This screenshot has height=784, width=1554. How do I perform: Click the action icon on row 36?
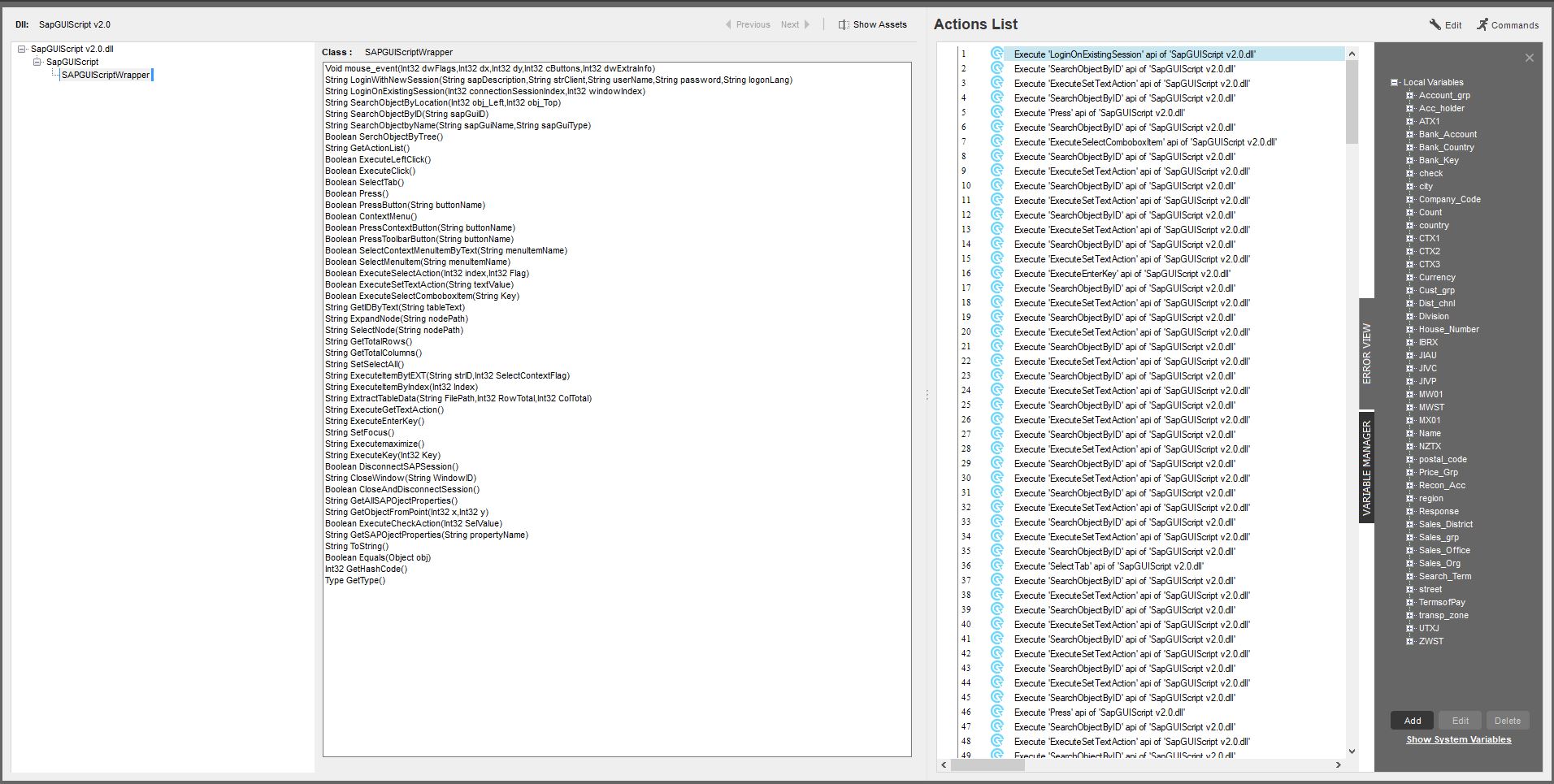pos(996,565)
